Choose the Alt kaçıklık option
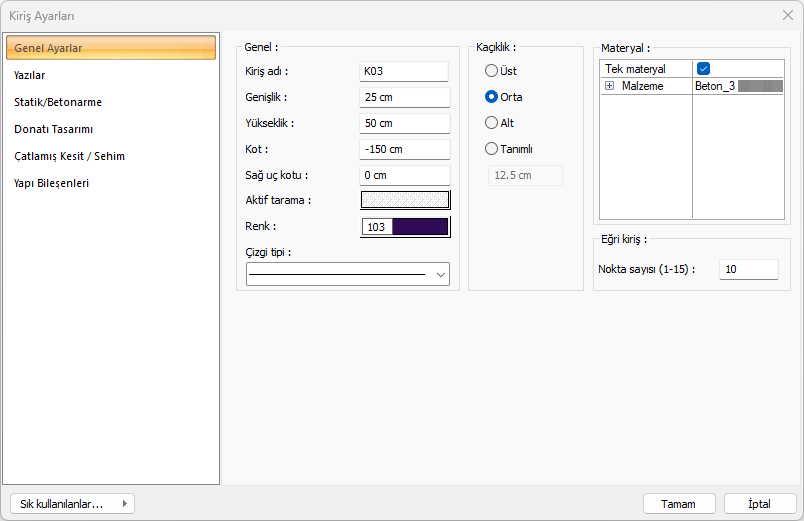The image size is (804, 521). (491, 123)
